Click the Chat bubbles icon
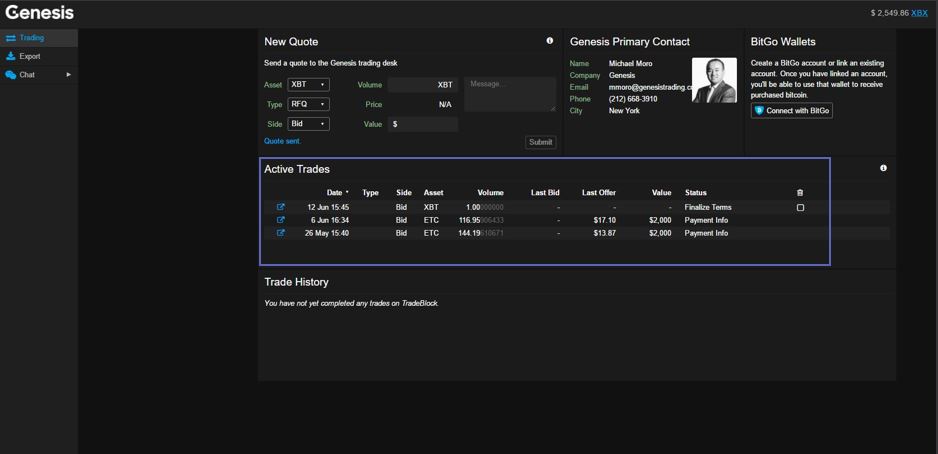Screen dimensions: 938x454 tap(11, 75)
